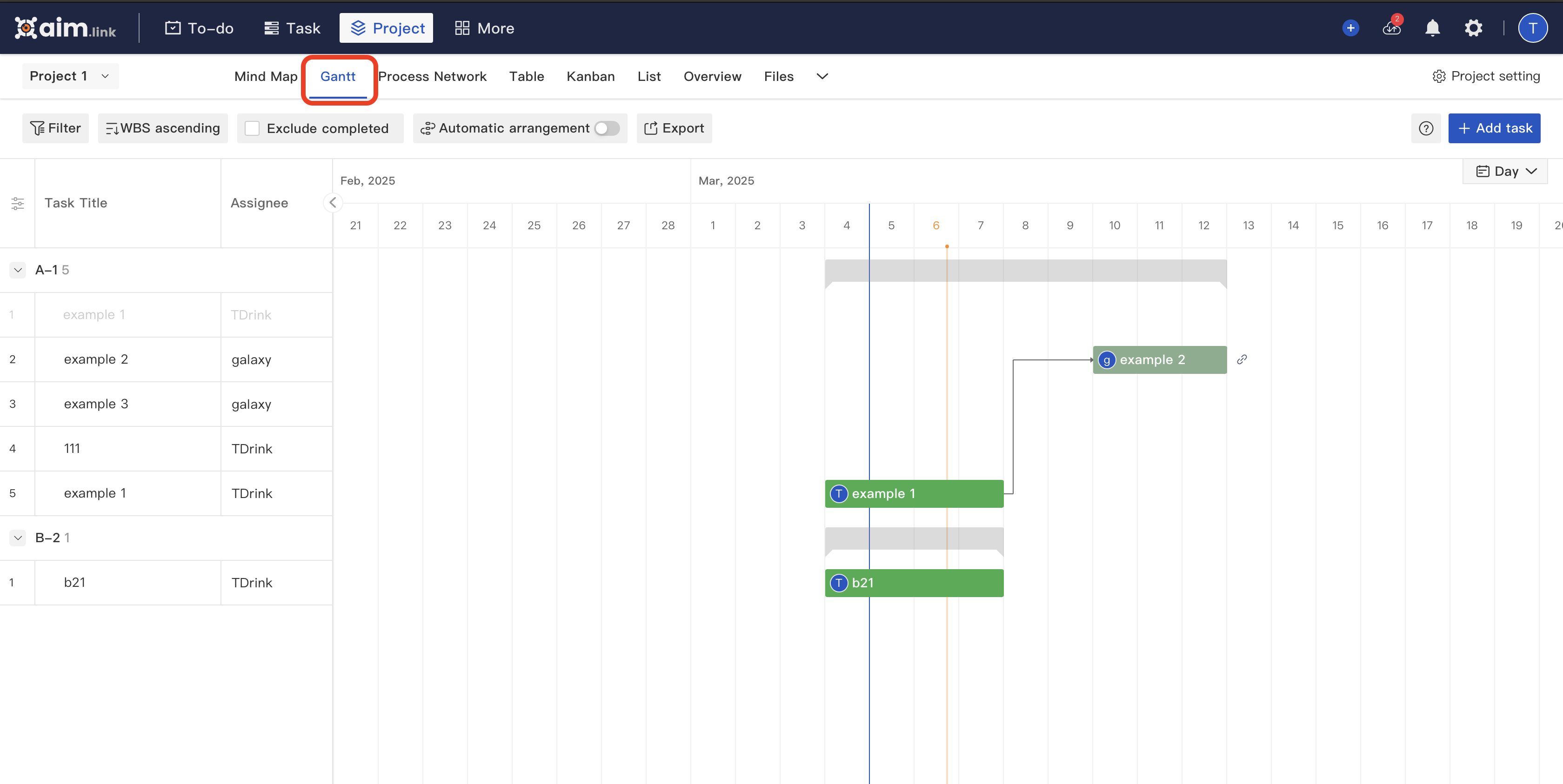
Task: Click the column settings icon beside Task Title
Action: tap(17, 203)
